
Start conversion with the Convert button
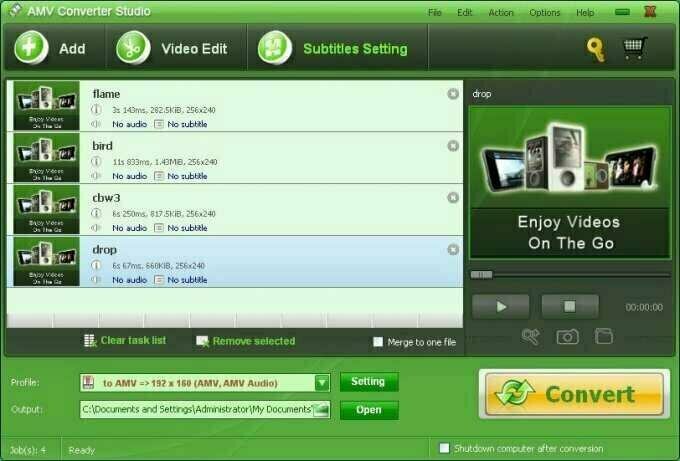[574, 394]
